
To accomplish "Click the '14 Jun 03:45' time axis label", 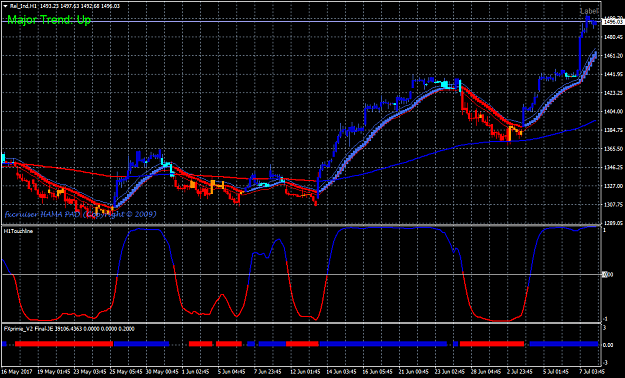I will pos(343,371).
